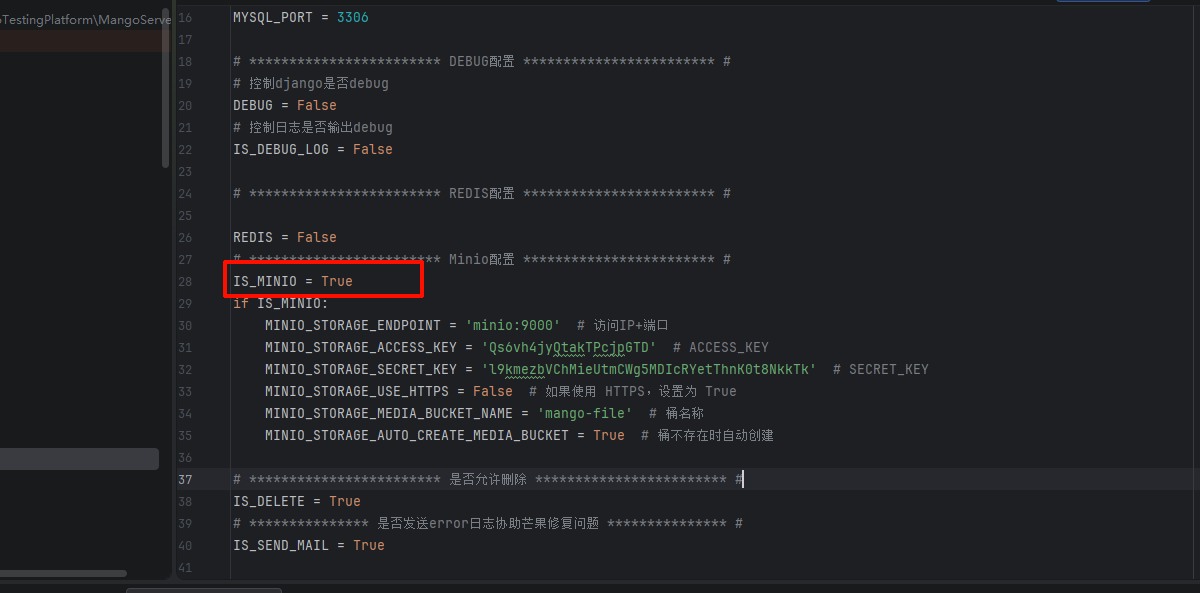Click the IS_SEND_MAIL True value
This screenshot has width=1200, height=593.
tap(368, 546)
